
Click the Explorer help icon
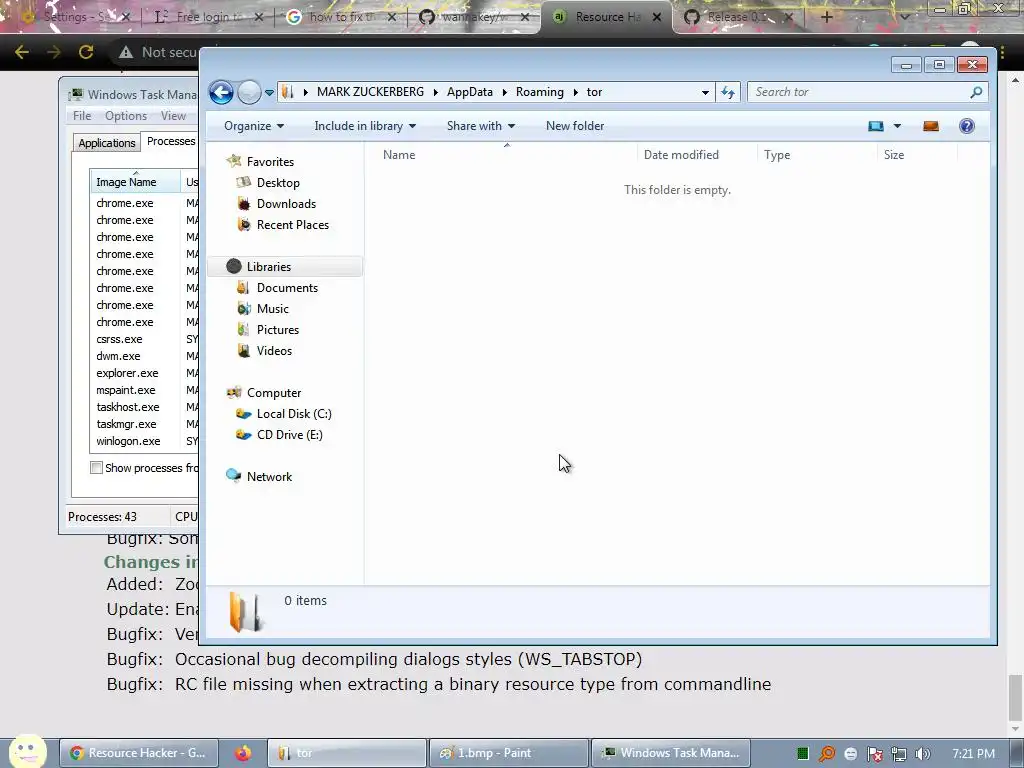coord(967,126)
